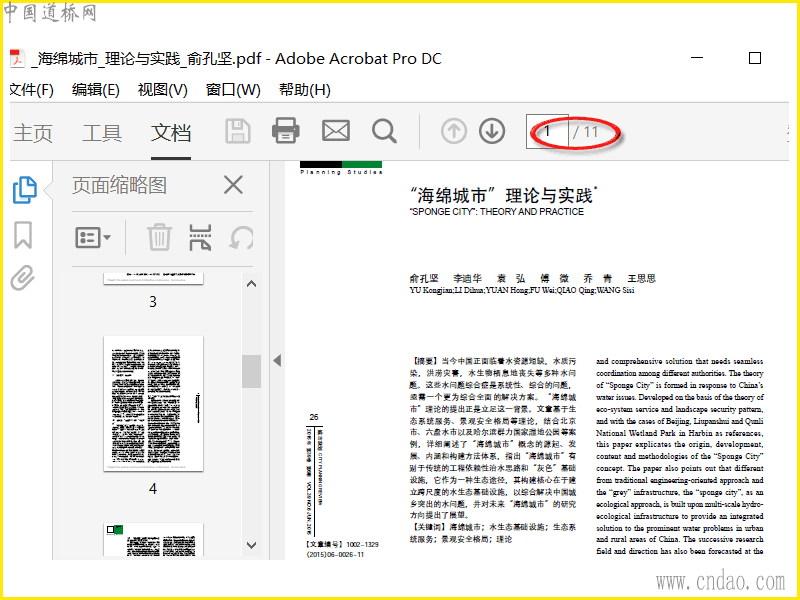Close the 页面缩略图 panel
Image resolution: width=800 pixels, height=600 pixels.
point(233,185)
